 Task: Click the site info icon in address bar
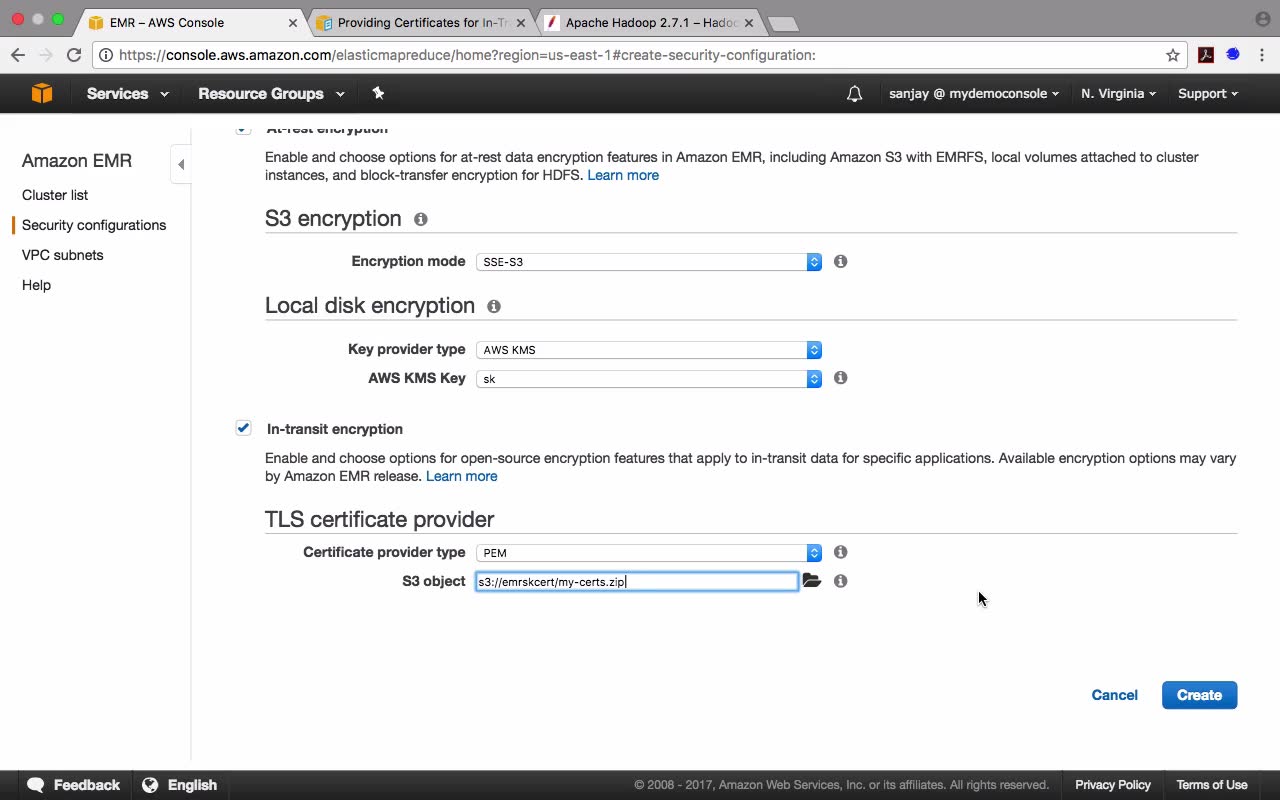coord(106,55)
